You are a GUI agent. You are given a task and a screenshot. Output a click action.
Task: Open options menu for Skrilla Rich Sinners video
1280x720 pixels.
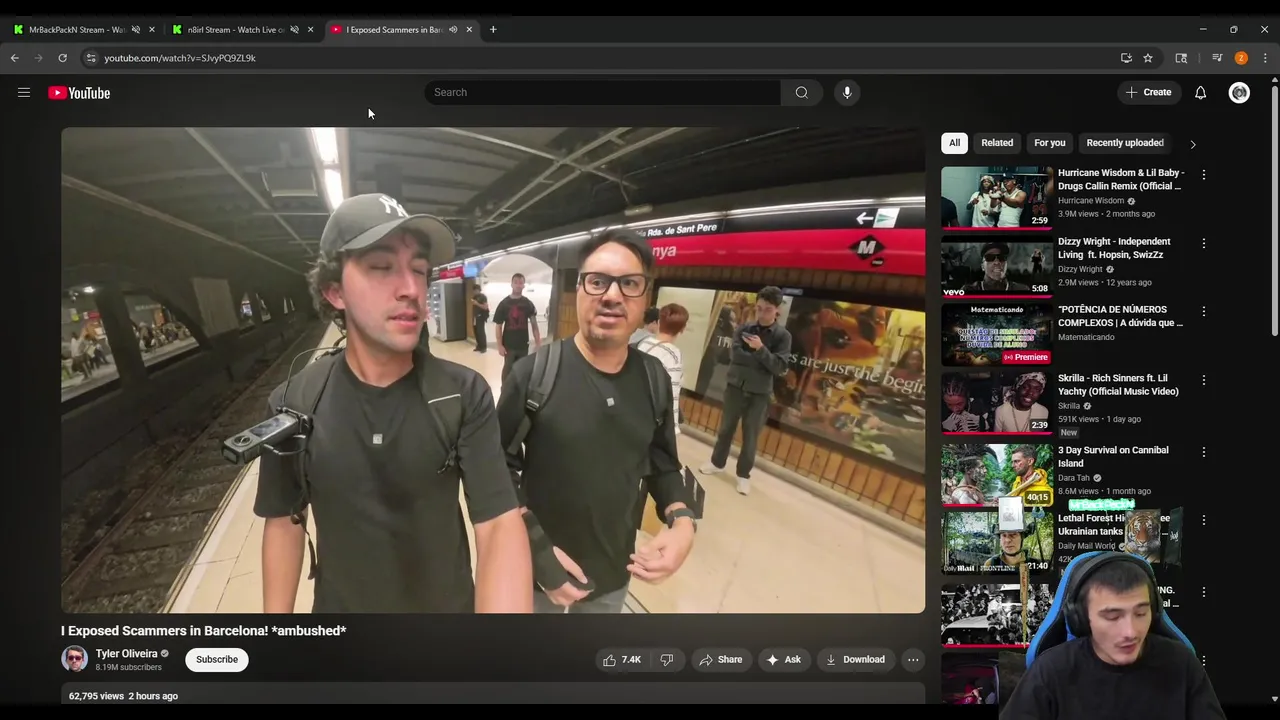coord(1204,380)
